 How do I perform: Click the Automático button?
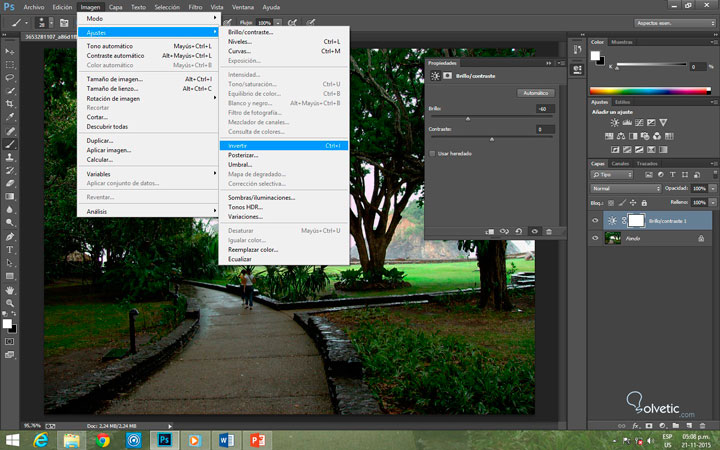coord(536,93)
